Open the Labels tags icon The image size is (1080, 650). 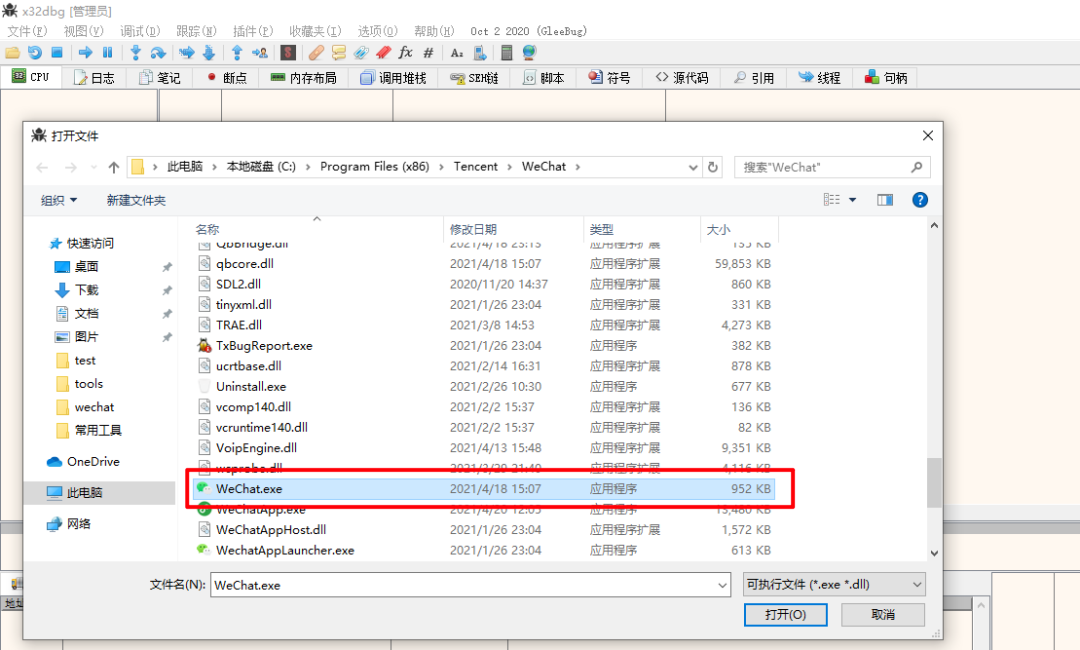pyautogui.click(x=361, y=52)
